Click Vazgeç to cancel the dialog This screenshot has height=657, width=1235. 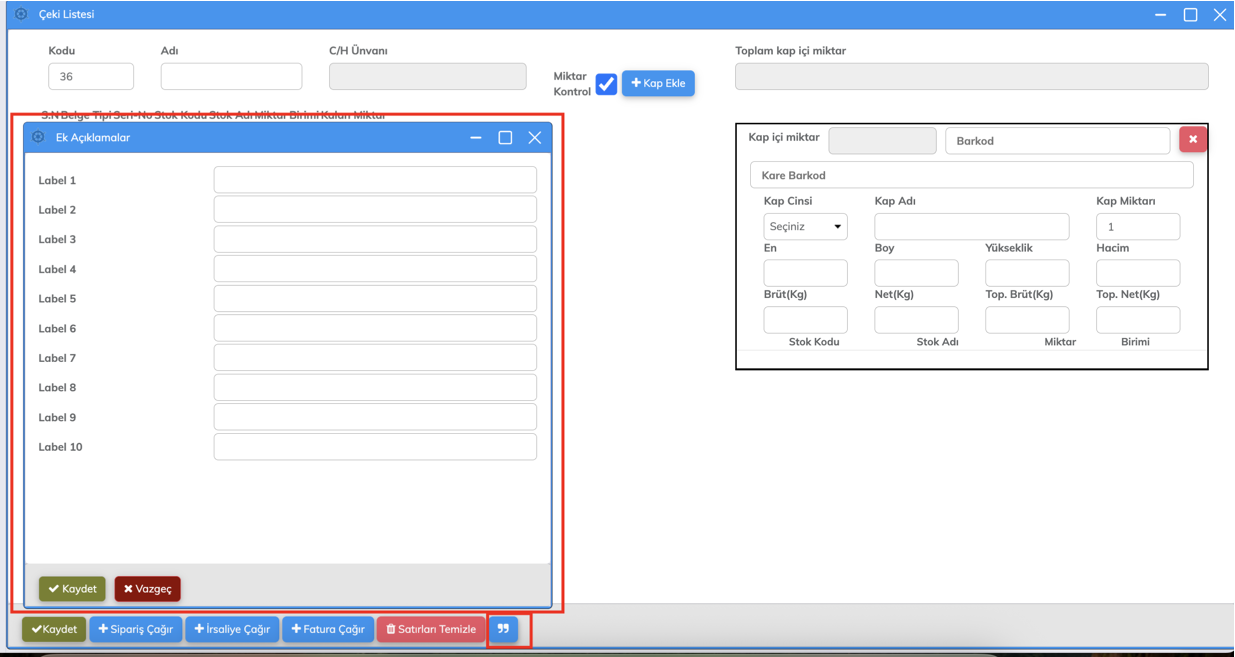coord(147,589)
